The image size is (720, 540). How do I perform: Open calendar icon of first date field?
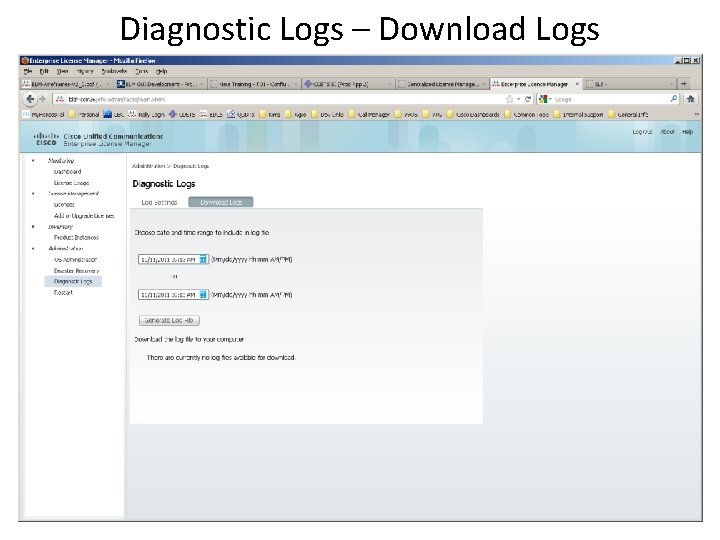tap(203, 259)
